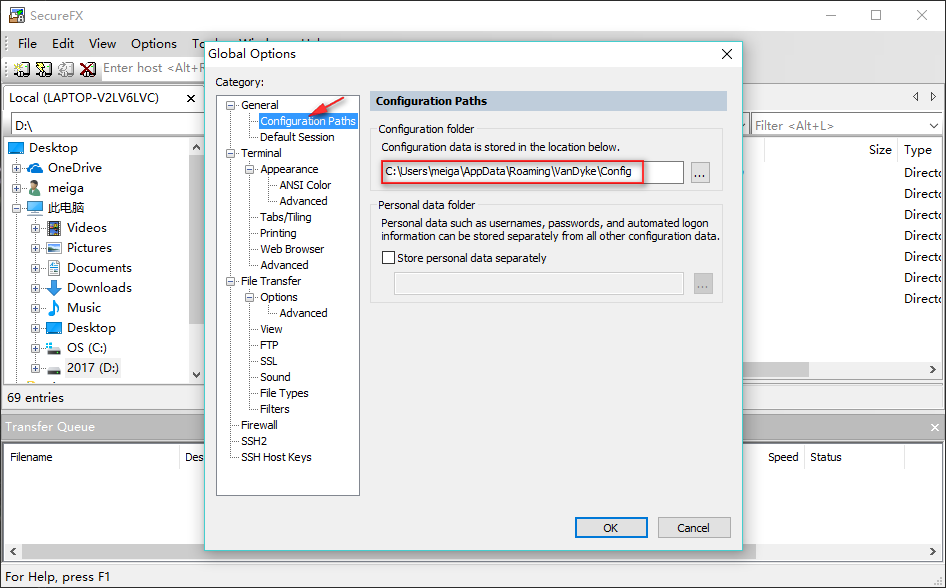Open the Filter dropdown arrow
The image size is (946, 588).
pyautogui.click(x=934, y=125)
